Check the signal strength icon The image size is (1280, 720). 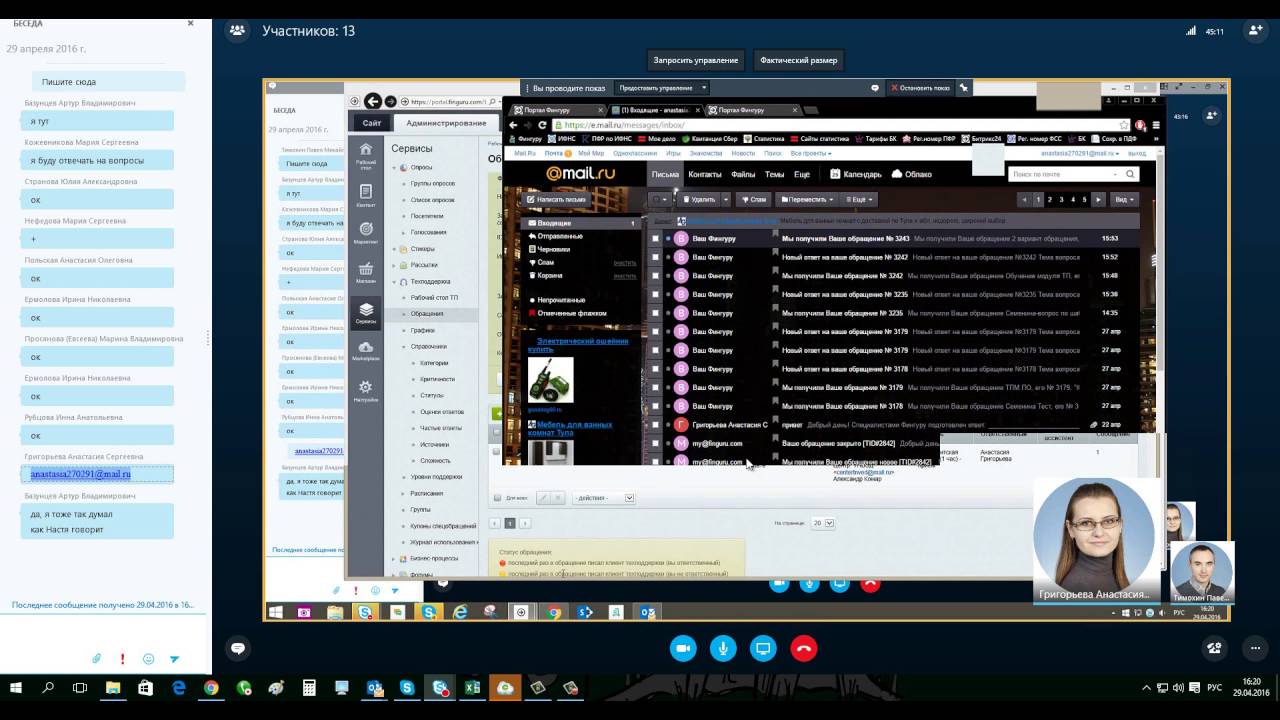click(x=1190, y=31)
